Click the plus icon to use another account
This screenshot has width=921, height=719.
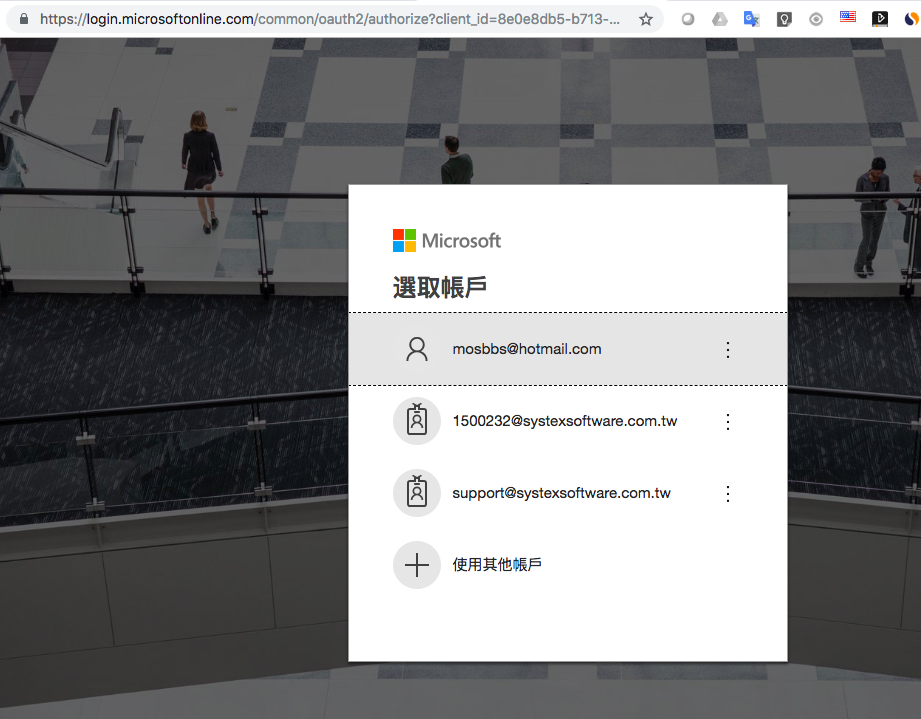[x=417, y=565]
